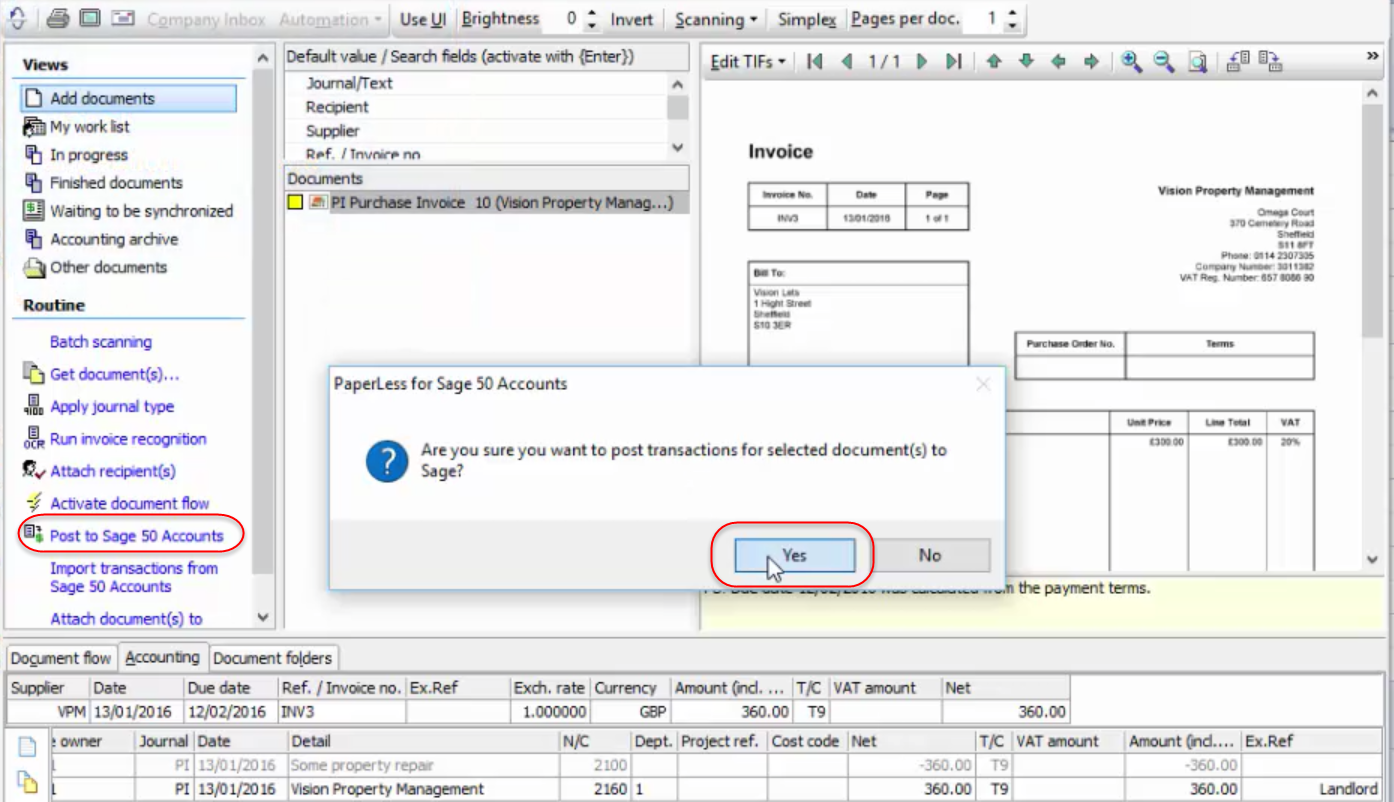This screenshot has height=802, width=1394.
Task: Open Waiting to be synchronized view
Action: (141, 211)
